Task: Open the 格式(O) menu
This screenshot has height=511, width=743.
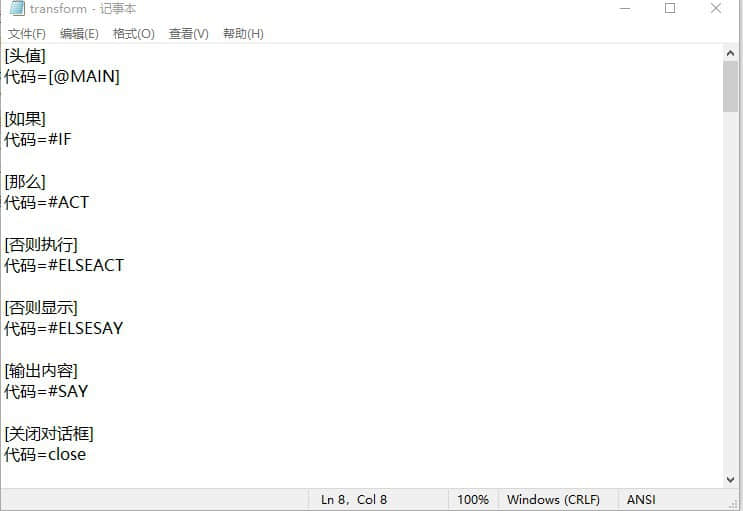Action: coord(134,34)
